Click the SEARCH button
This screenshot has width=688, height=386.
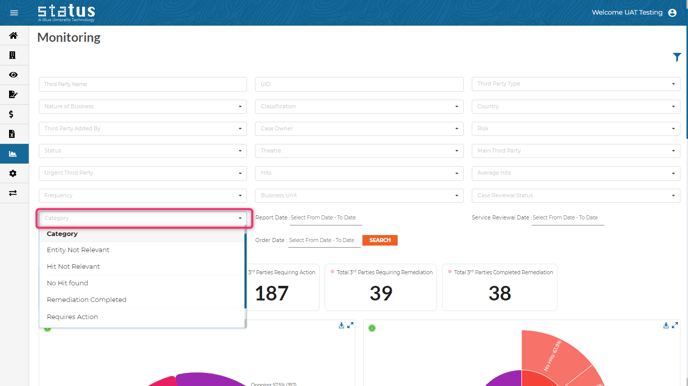pos(380,240)
